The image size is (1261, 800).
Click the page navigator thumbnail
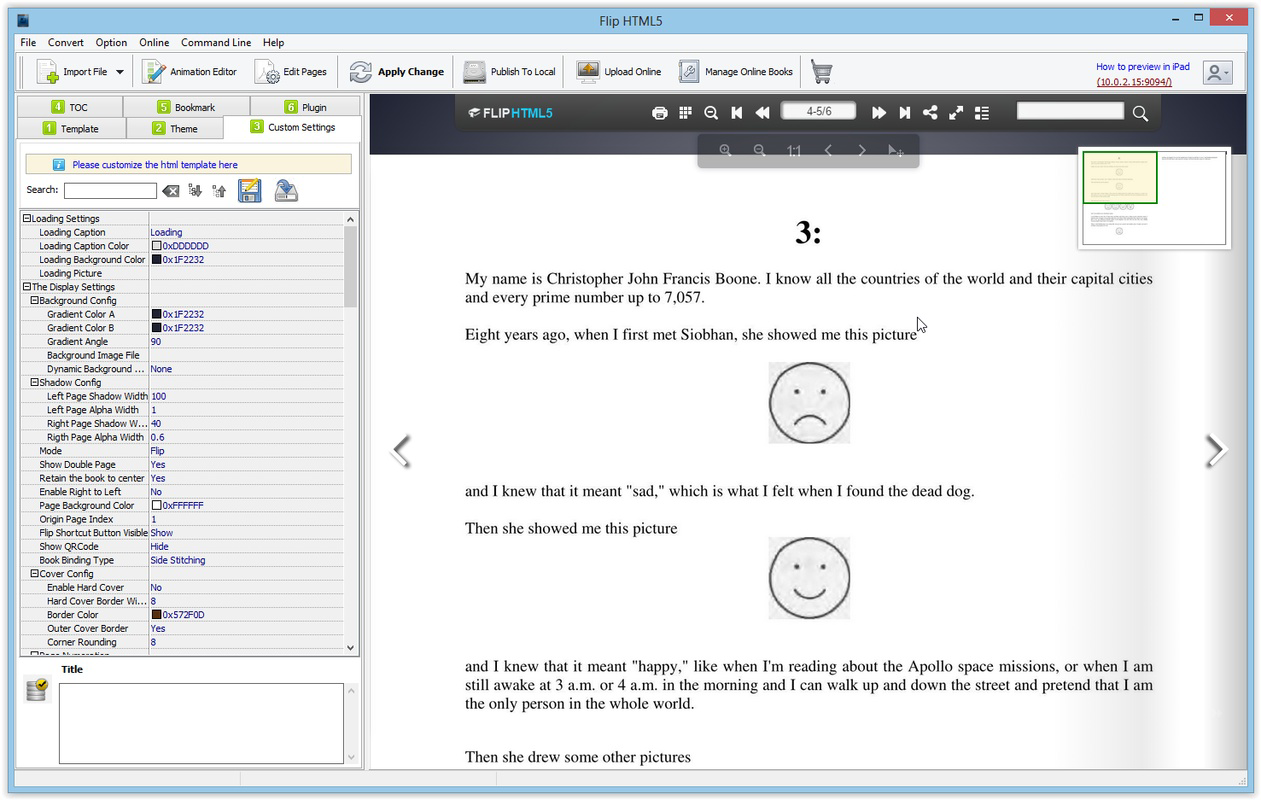(x=1155, y=197)
